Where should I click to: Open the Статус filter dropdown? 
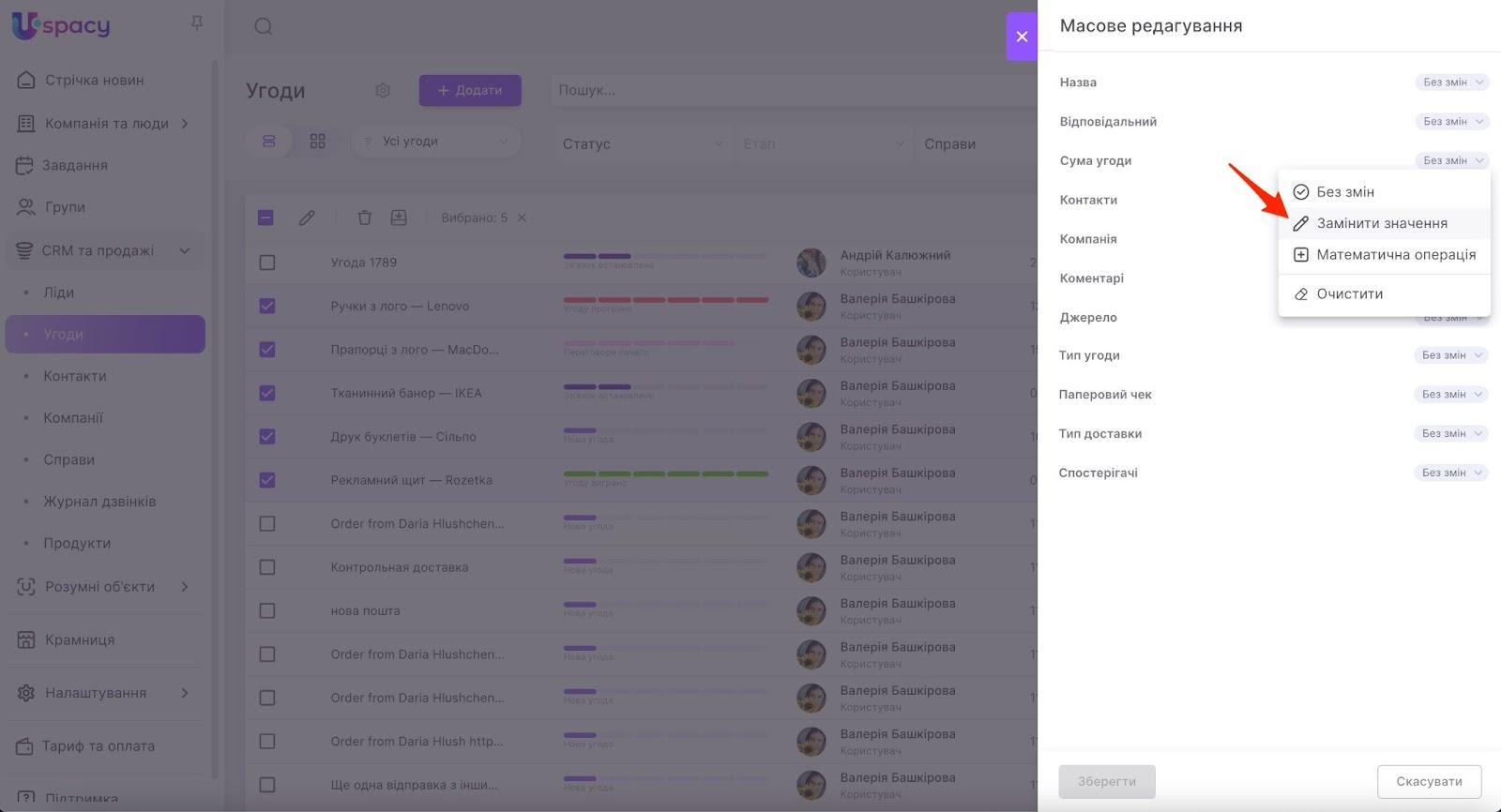[x=643, y=143]
